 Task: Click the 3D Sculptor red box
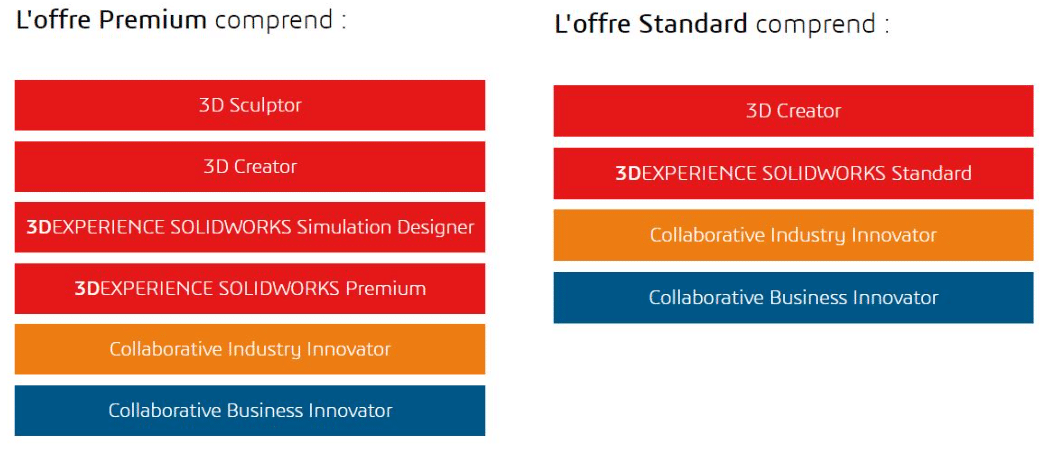pos(250,105)
